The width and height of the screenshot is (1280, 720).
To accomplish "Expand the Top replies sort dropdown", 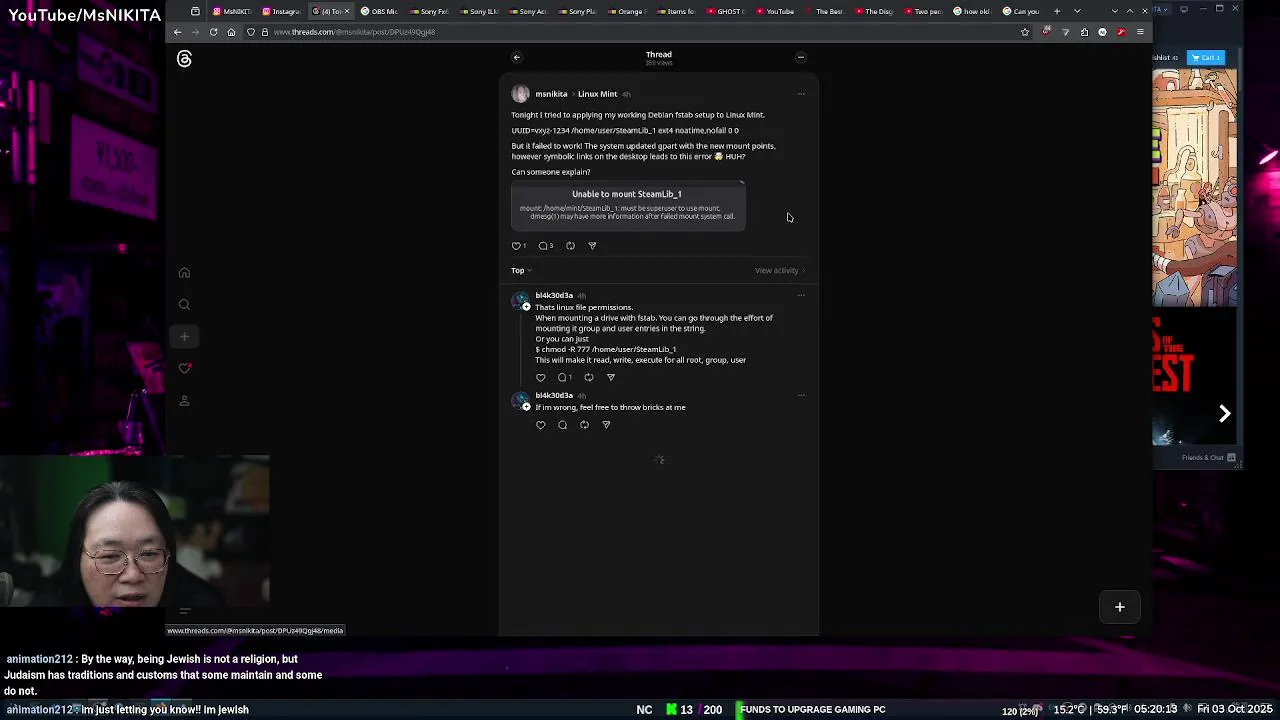I will click(521, 270).
